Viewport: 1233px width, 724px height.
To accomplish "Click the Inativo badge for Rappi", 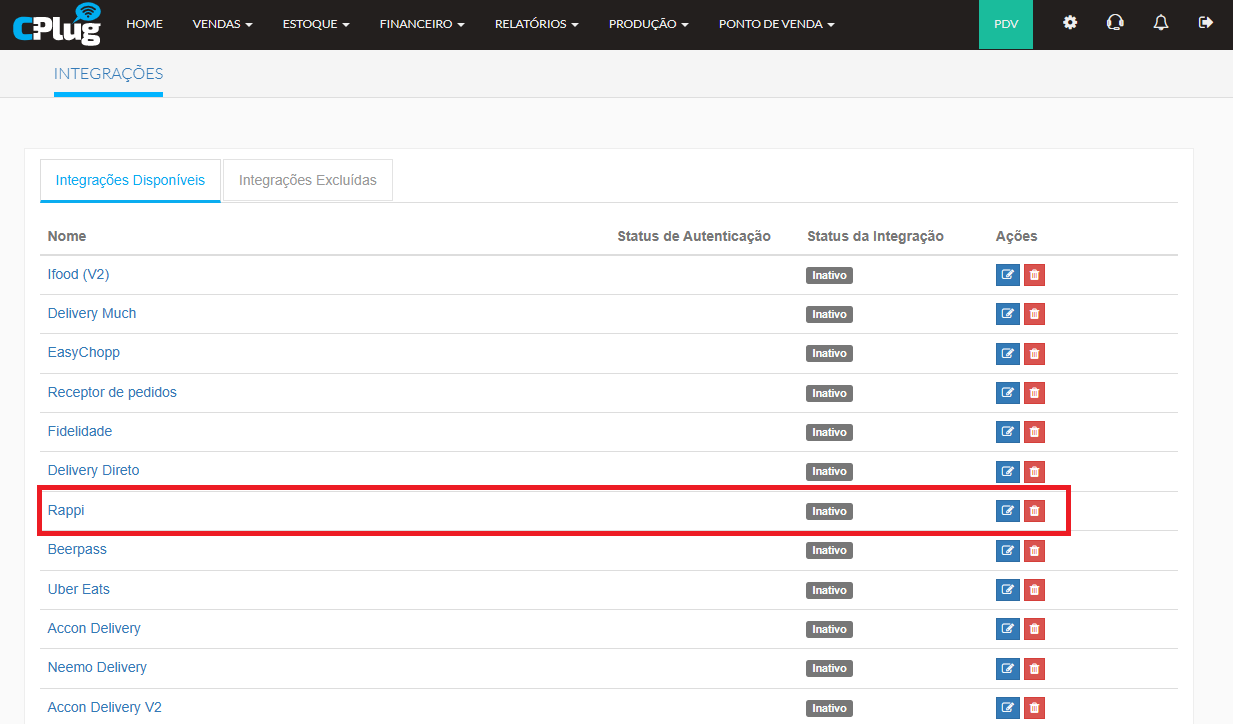I will click(x=829, y=511).
